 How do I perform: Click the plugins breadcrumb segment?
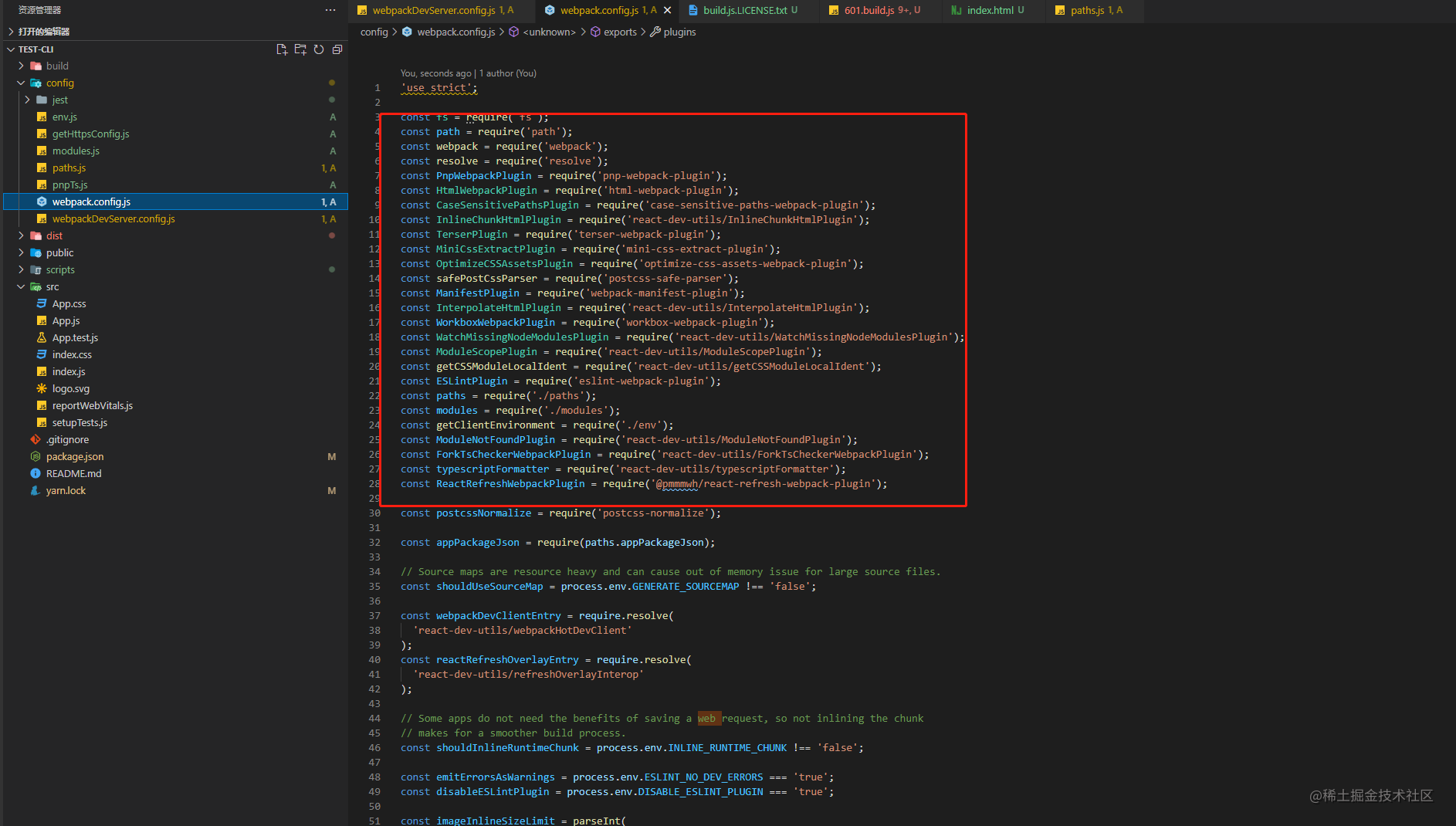pyautogui.click(x=679, y=32)
